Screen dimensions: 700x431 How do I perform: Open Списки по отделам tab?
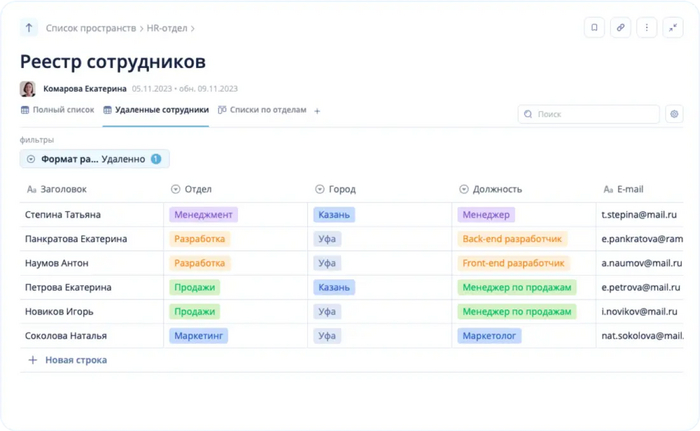pos(262,110)
